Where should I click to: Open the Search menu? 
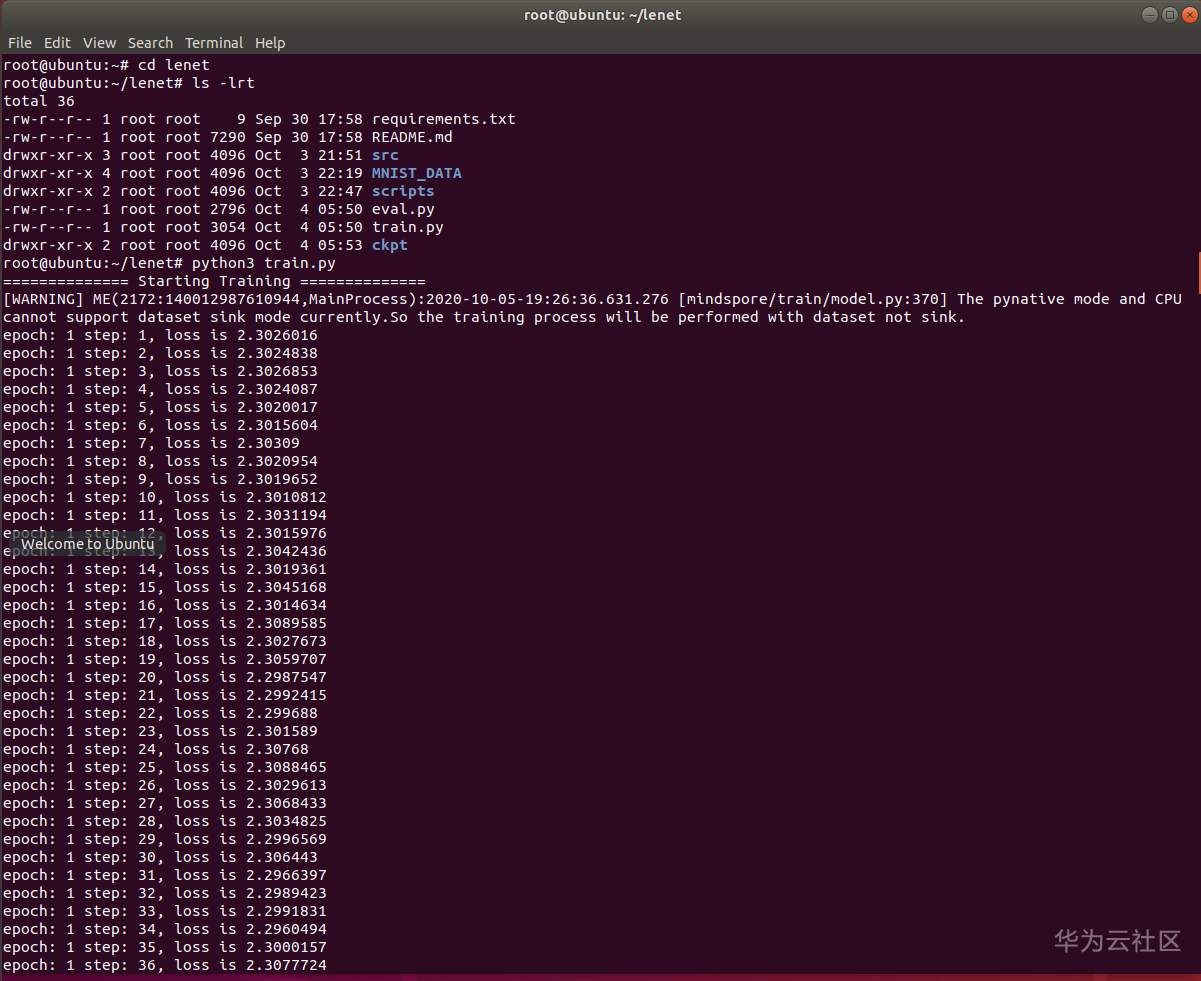tap(150, 43)
